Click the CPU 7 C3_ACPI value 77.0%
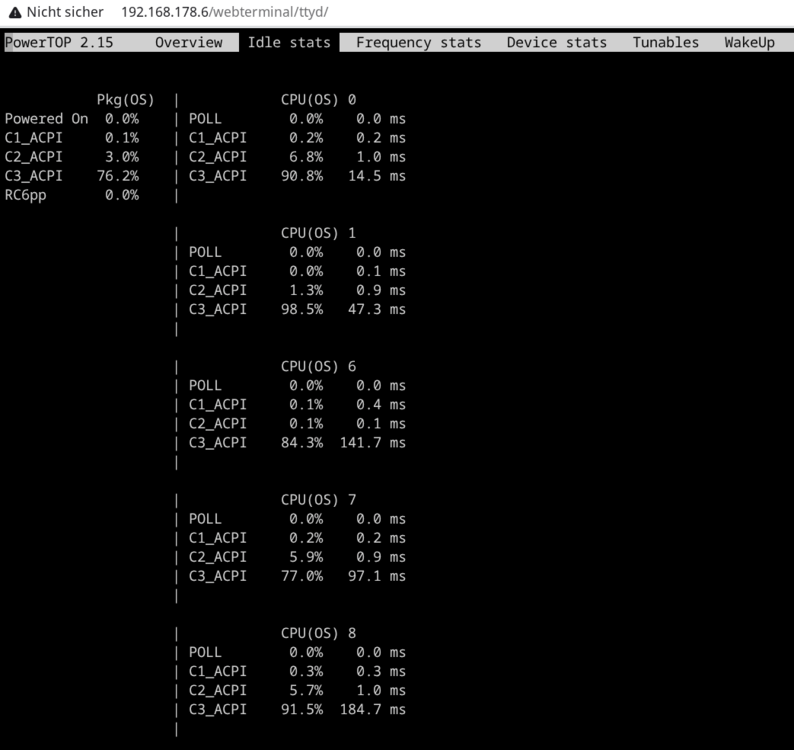Viewport: 794px width, 750px height. [302, 576]
